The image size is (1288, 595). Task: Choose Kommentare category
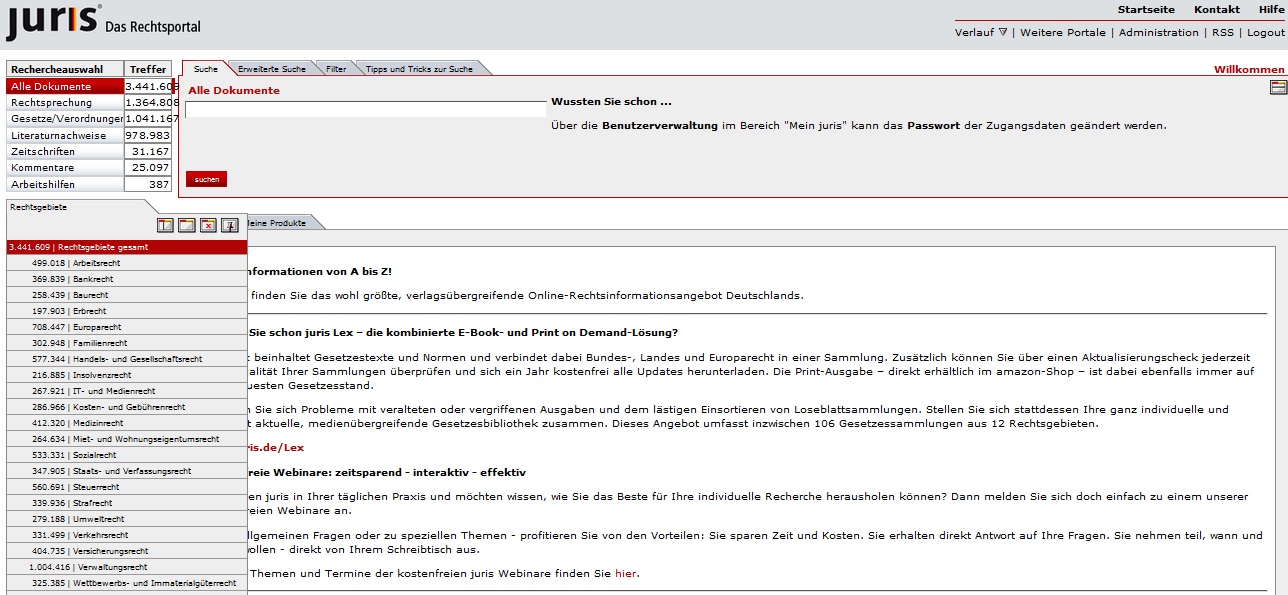coord(65,168)
